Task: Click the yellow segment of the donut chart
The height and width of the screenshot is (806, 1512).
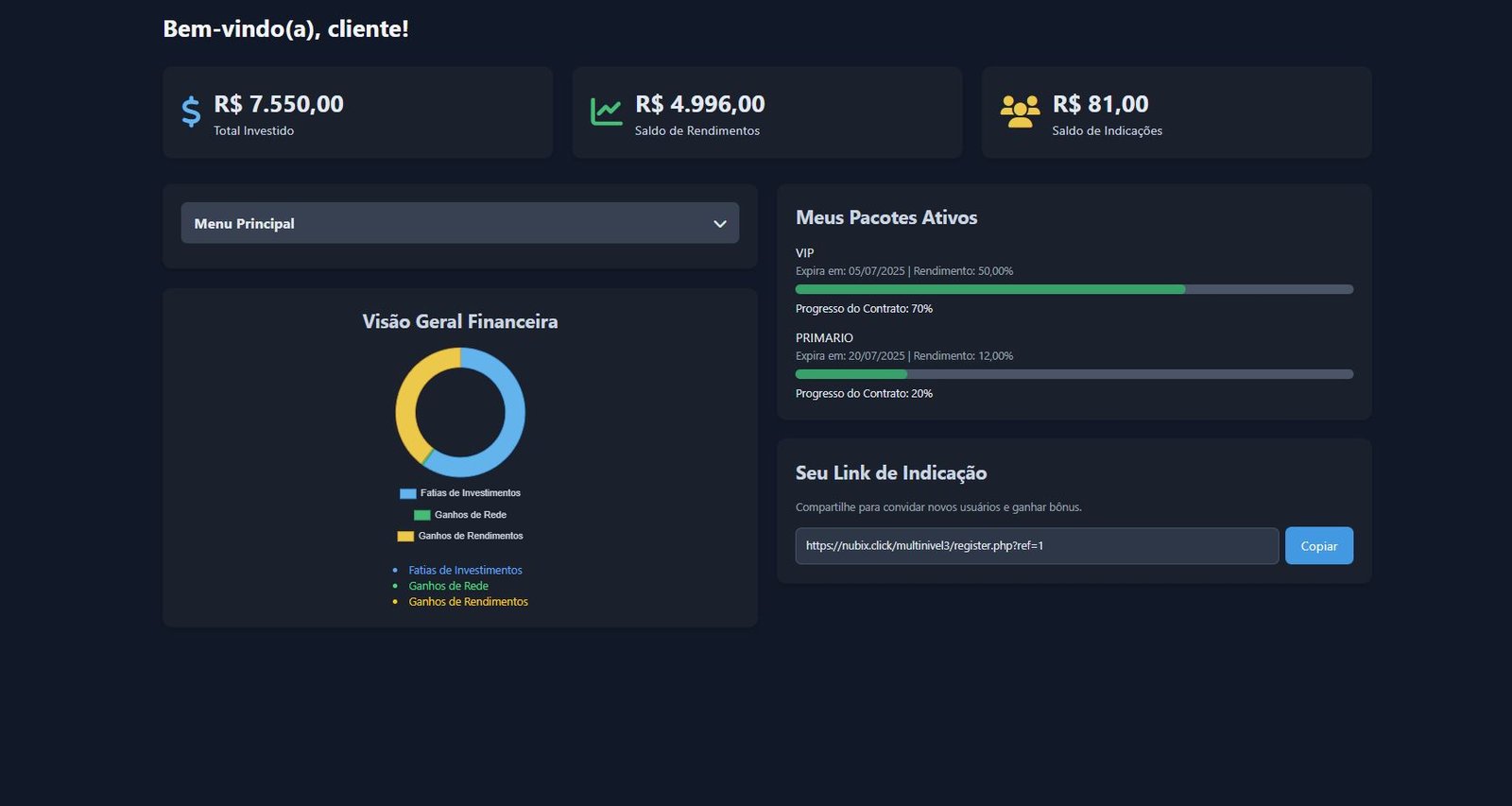Action: (x=408, y=397)
